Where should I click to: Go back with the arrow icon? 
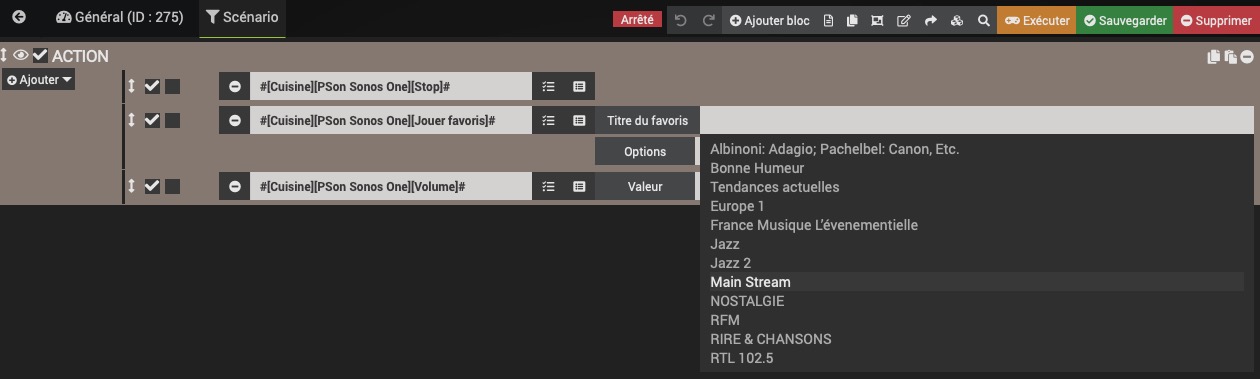pos(18,18)
